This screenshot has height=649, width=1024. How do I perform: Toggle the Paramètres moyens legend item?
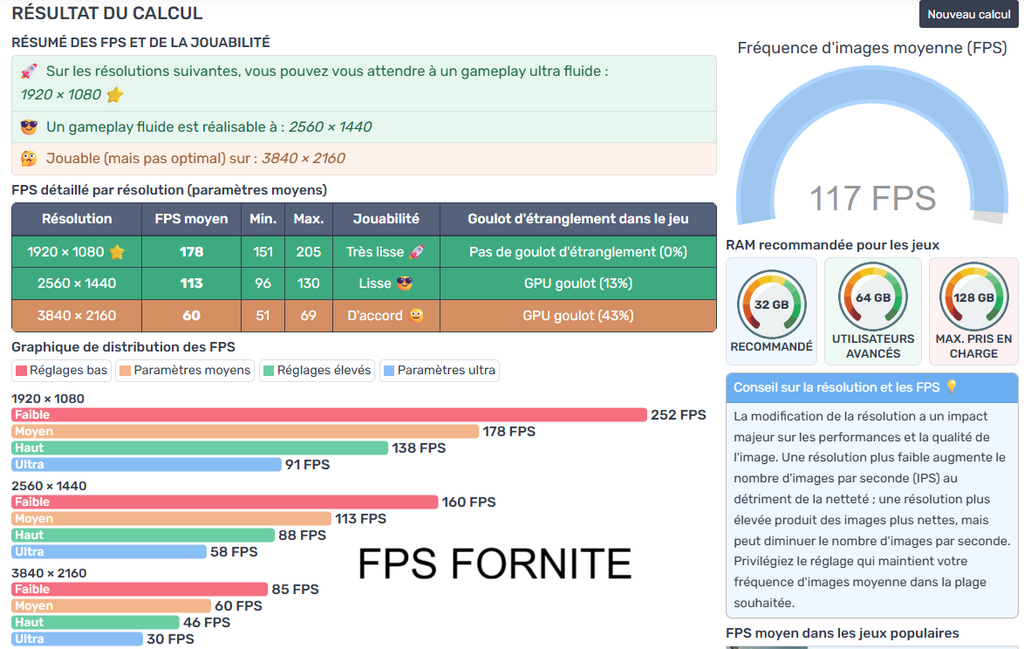coord(184,370)
